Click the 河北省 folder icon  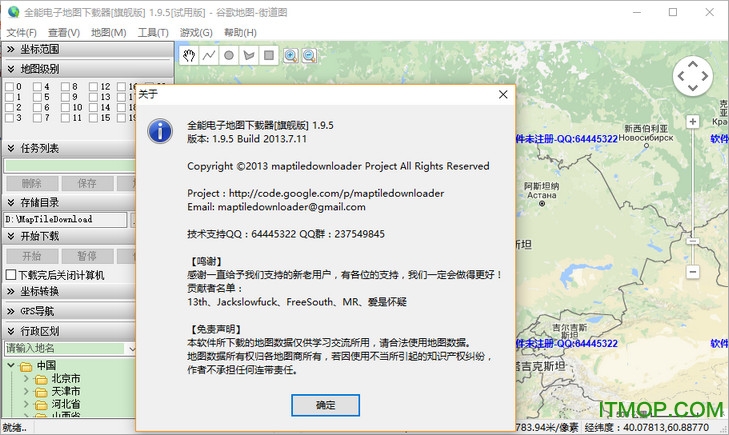coord(41,405)
